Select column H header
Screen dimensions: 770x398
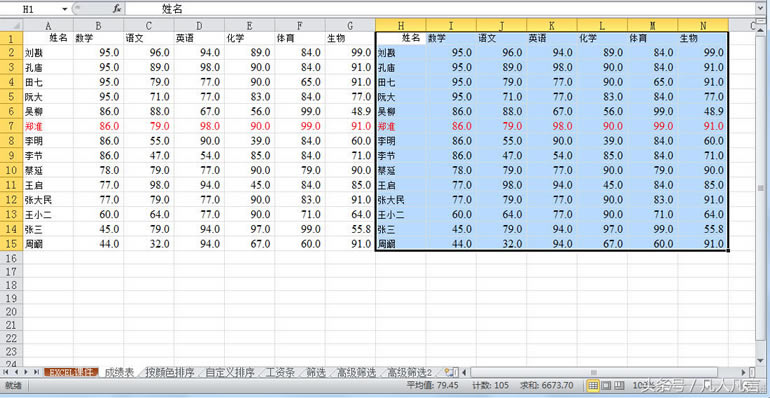pos(401,25)
